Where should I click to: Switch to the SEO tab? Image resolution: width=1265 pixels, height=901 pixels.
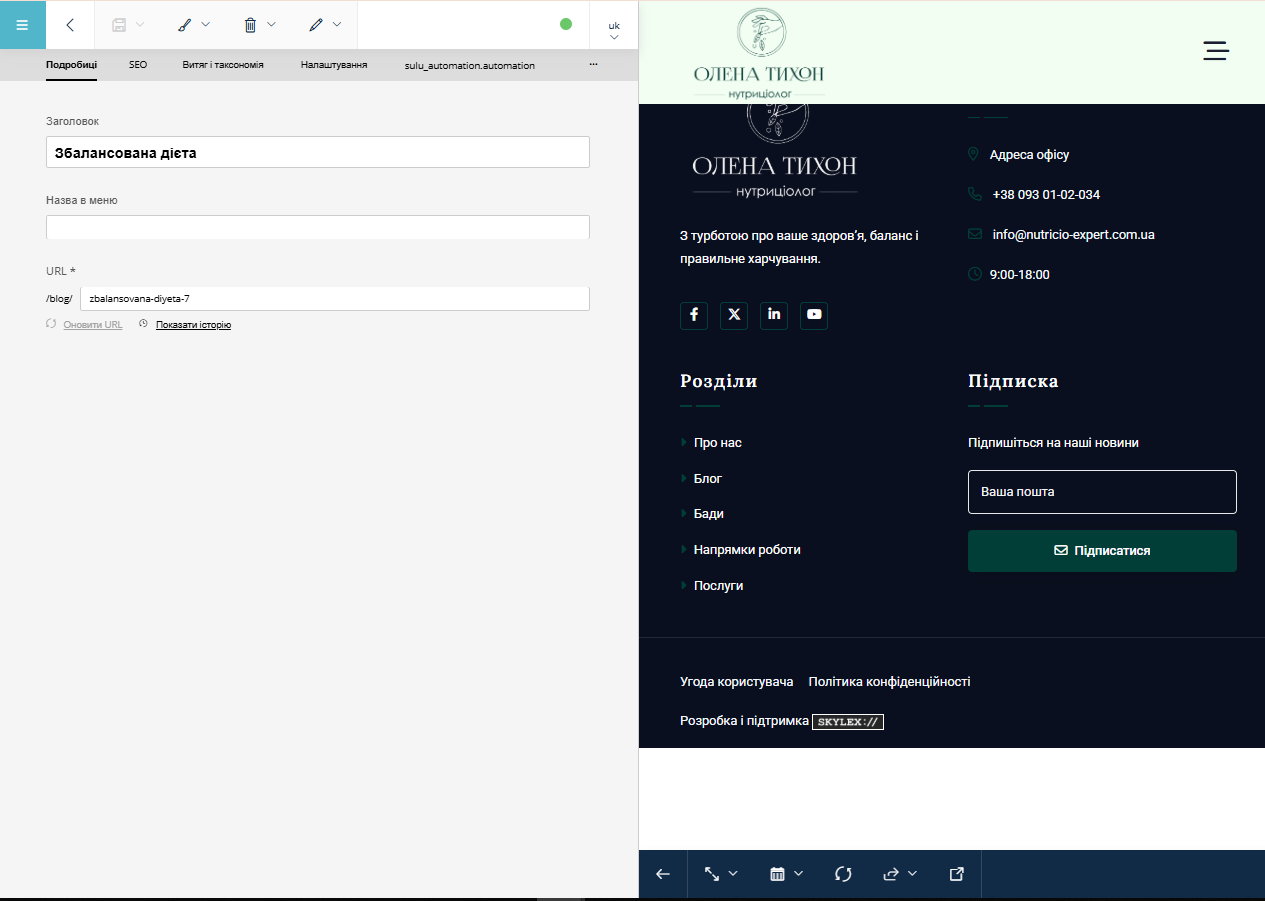click(138, 65)
